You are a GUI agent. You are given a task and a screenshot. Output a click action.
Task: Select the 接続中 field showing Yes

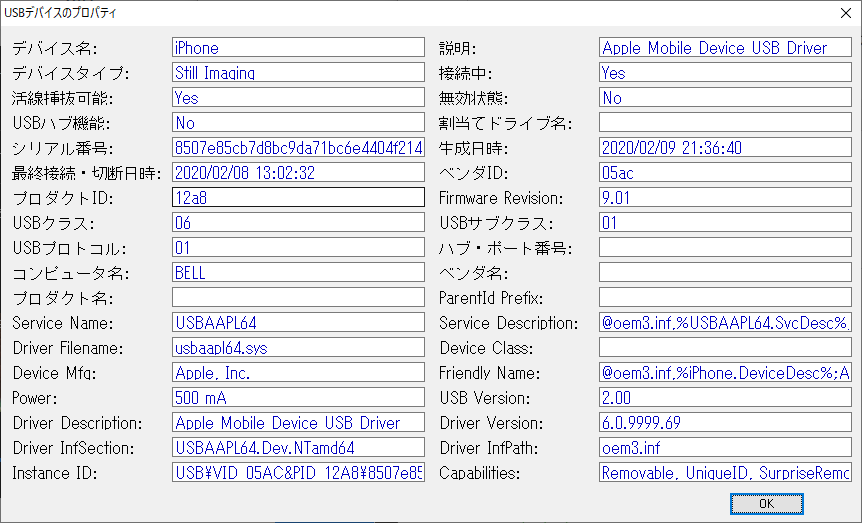point(725,72)
